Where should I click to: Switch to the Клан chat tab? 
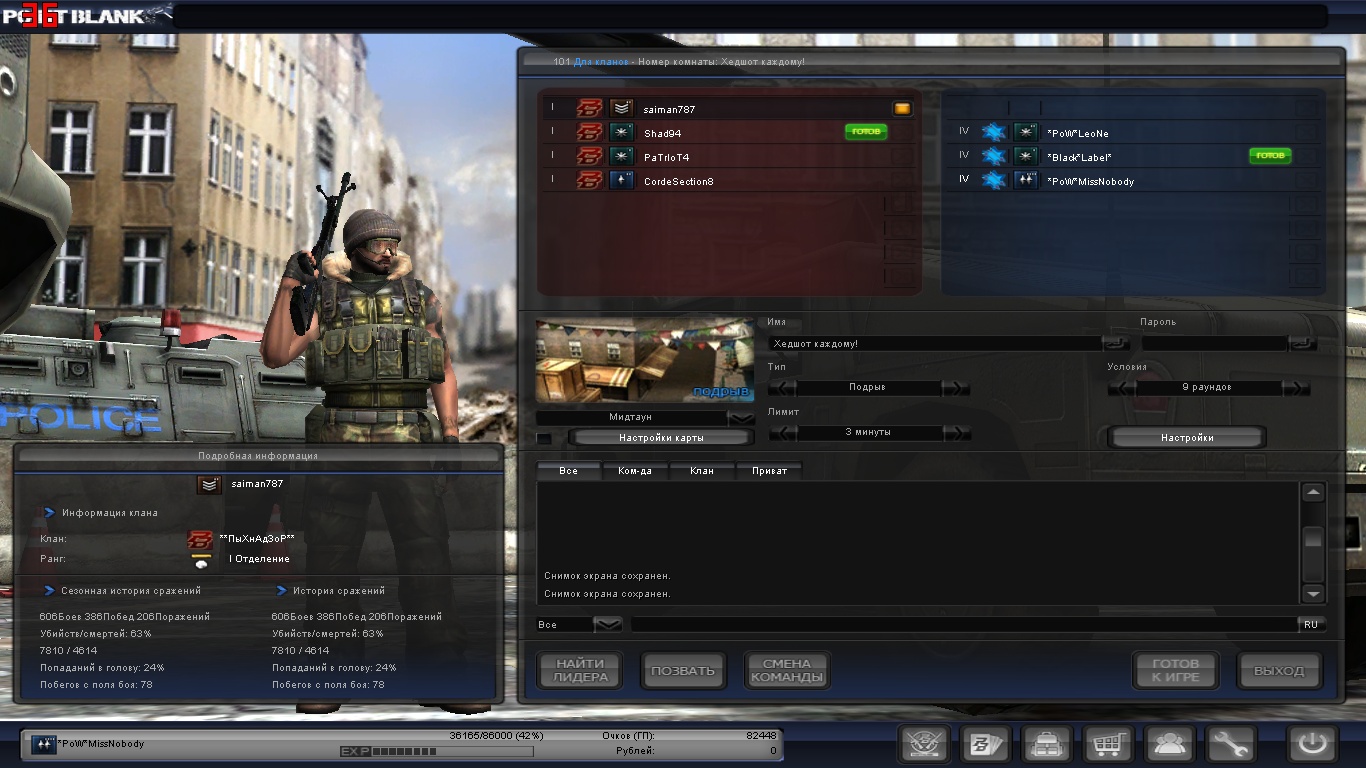[702, 471]
